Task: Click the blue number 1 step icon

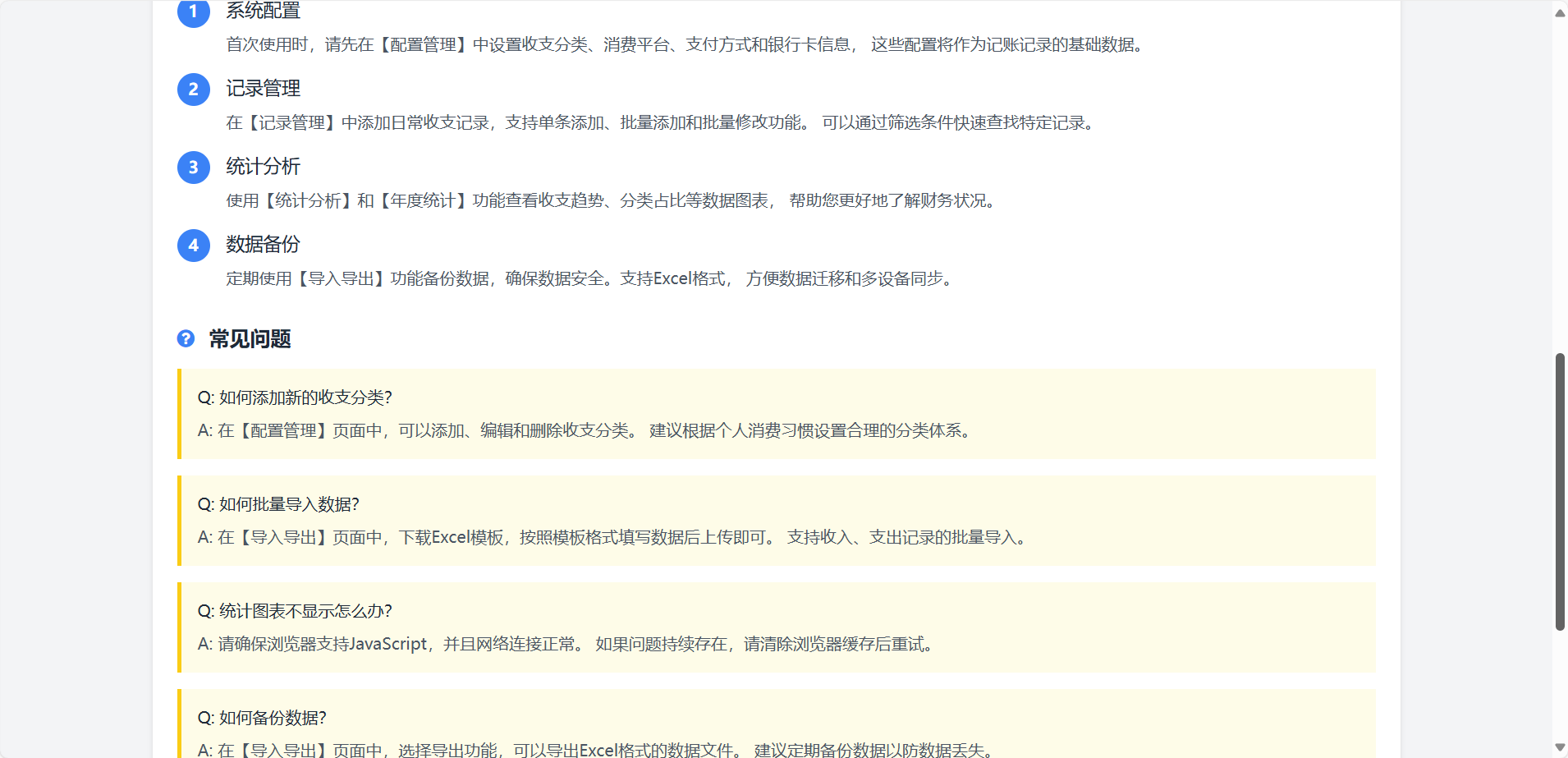Action: point(194,11)
